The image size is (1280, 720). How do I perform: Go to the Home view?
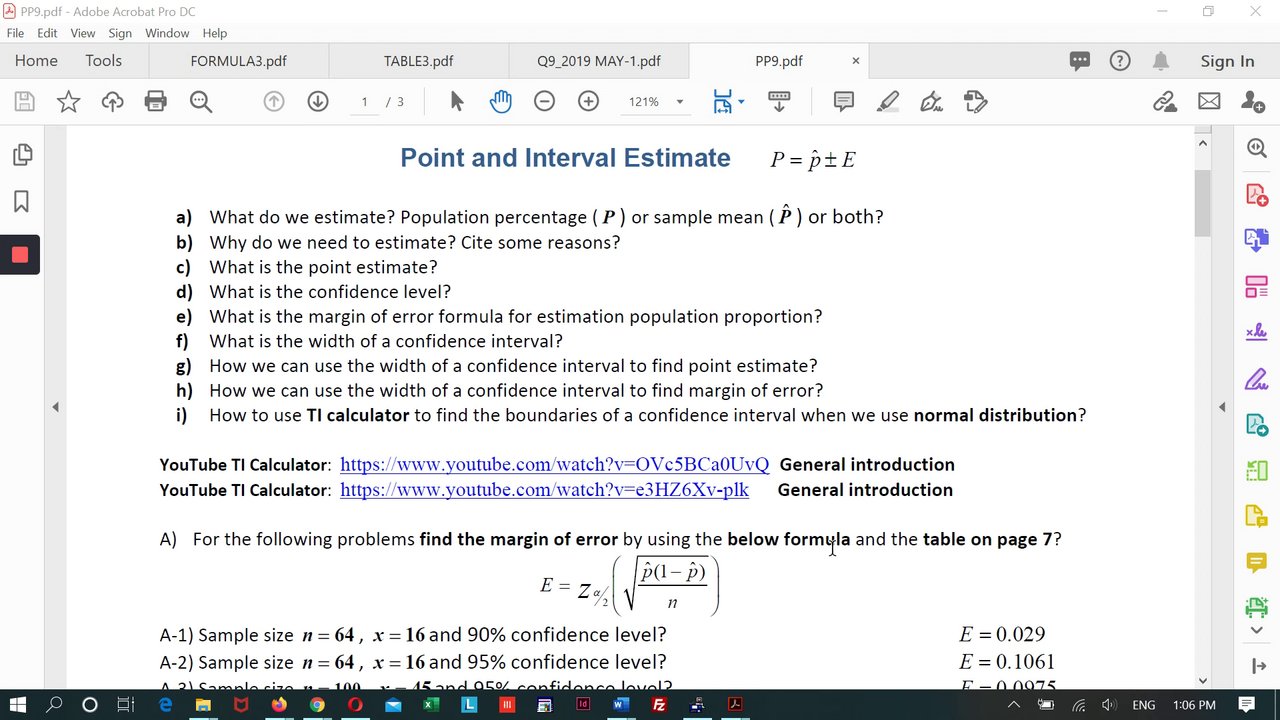36,61
